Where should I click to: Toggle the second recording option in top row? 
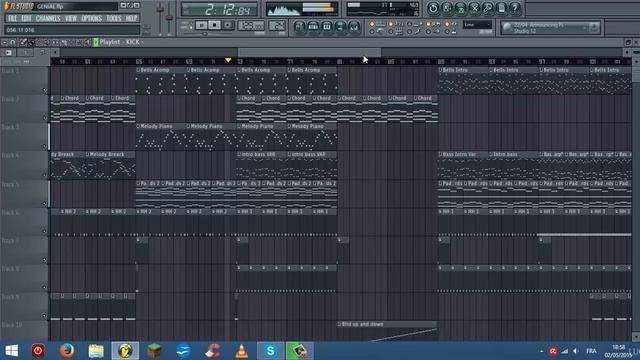391,24
